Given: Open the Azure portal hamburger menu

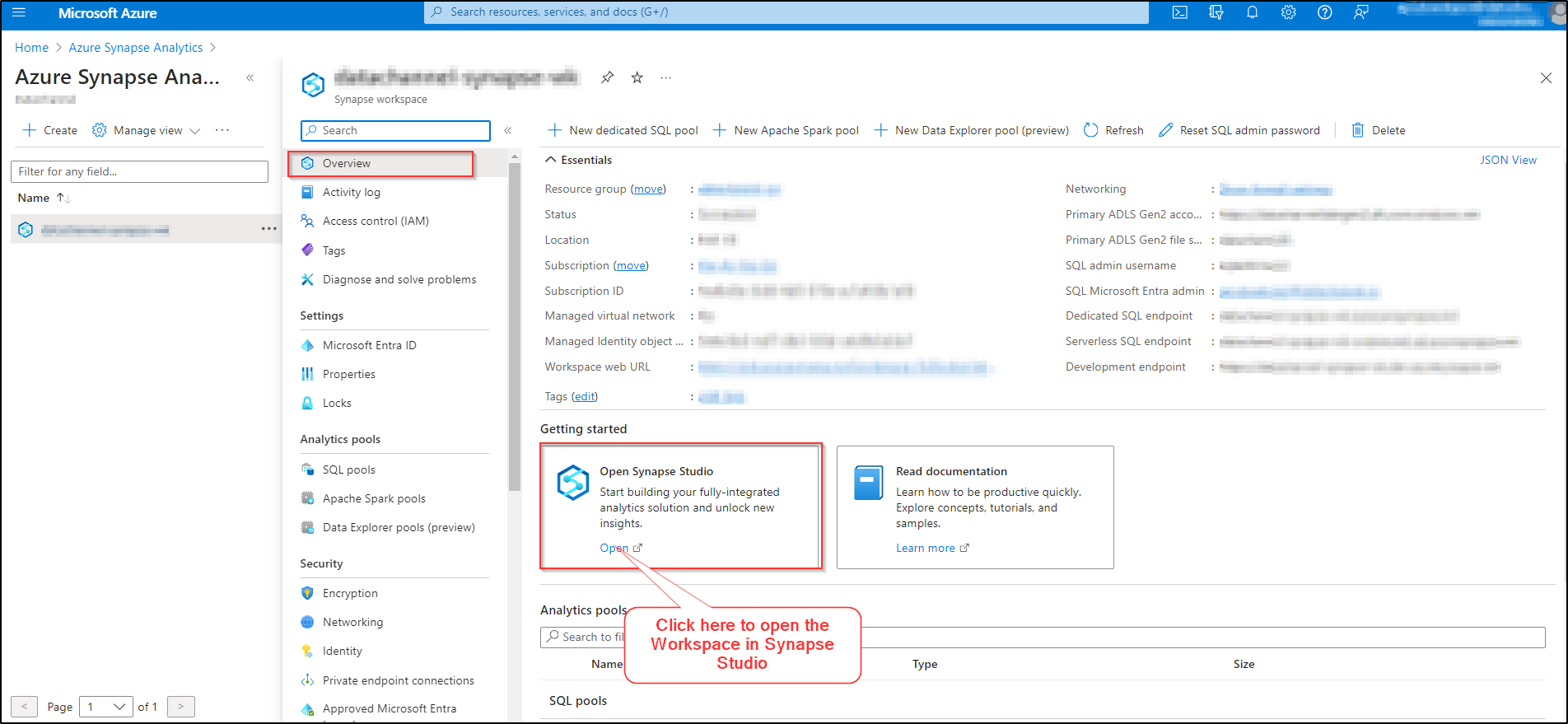Looking at the screenshot, I should pos(18,12).
